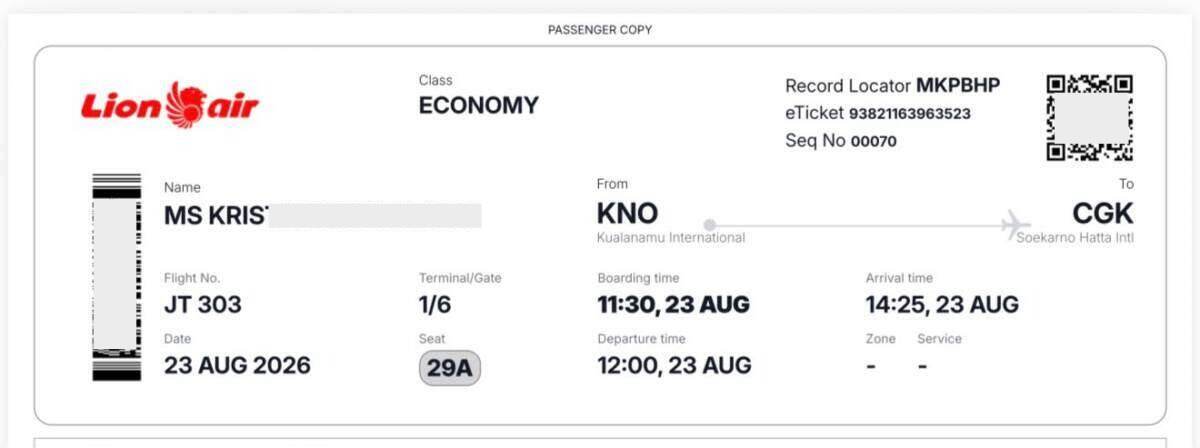Click the route origin dot marker
1200x448 pixels.
(710, 224)
